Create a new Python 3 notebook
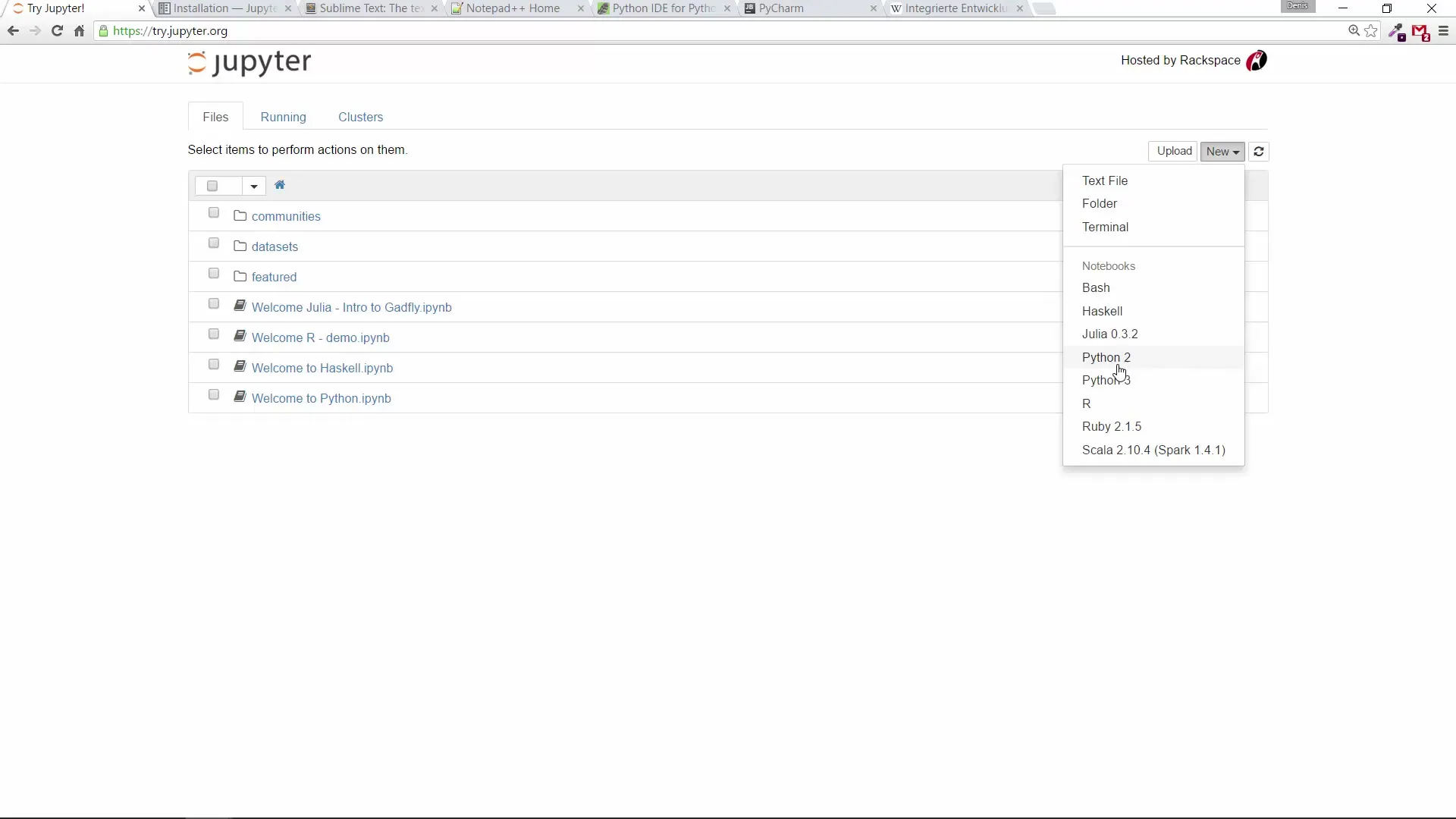Image resolution: width=1456 pixels, height=819 pixels. [x=1153, y=380]
